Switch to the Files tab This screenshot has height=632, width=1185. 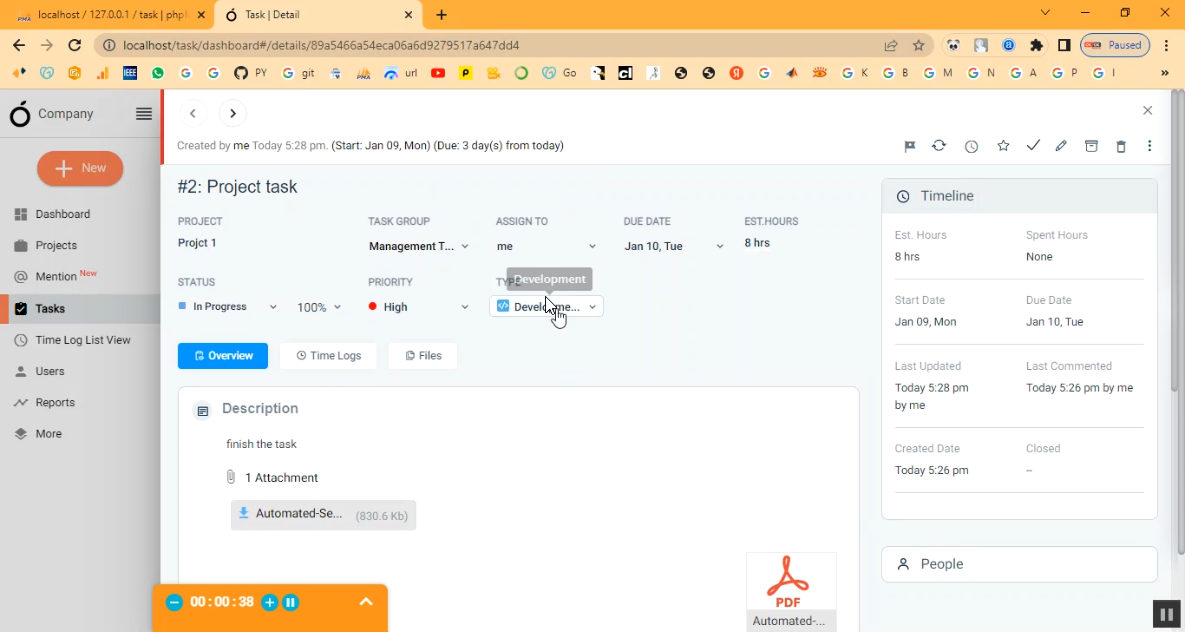[423, 356]
